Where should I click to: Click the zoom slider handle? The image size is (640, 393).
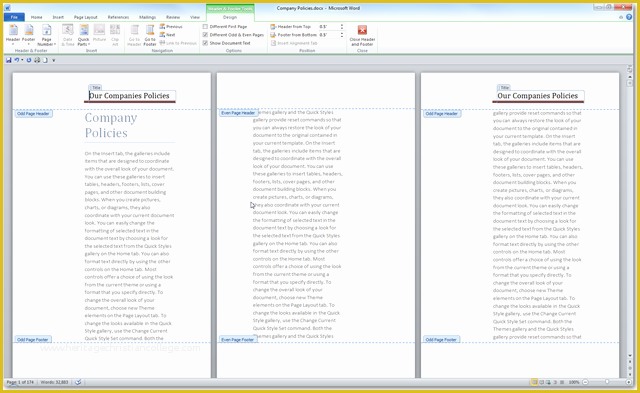tap(607, 382)
